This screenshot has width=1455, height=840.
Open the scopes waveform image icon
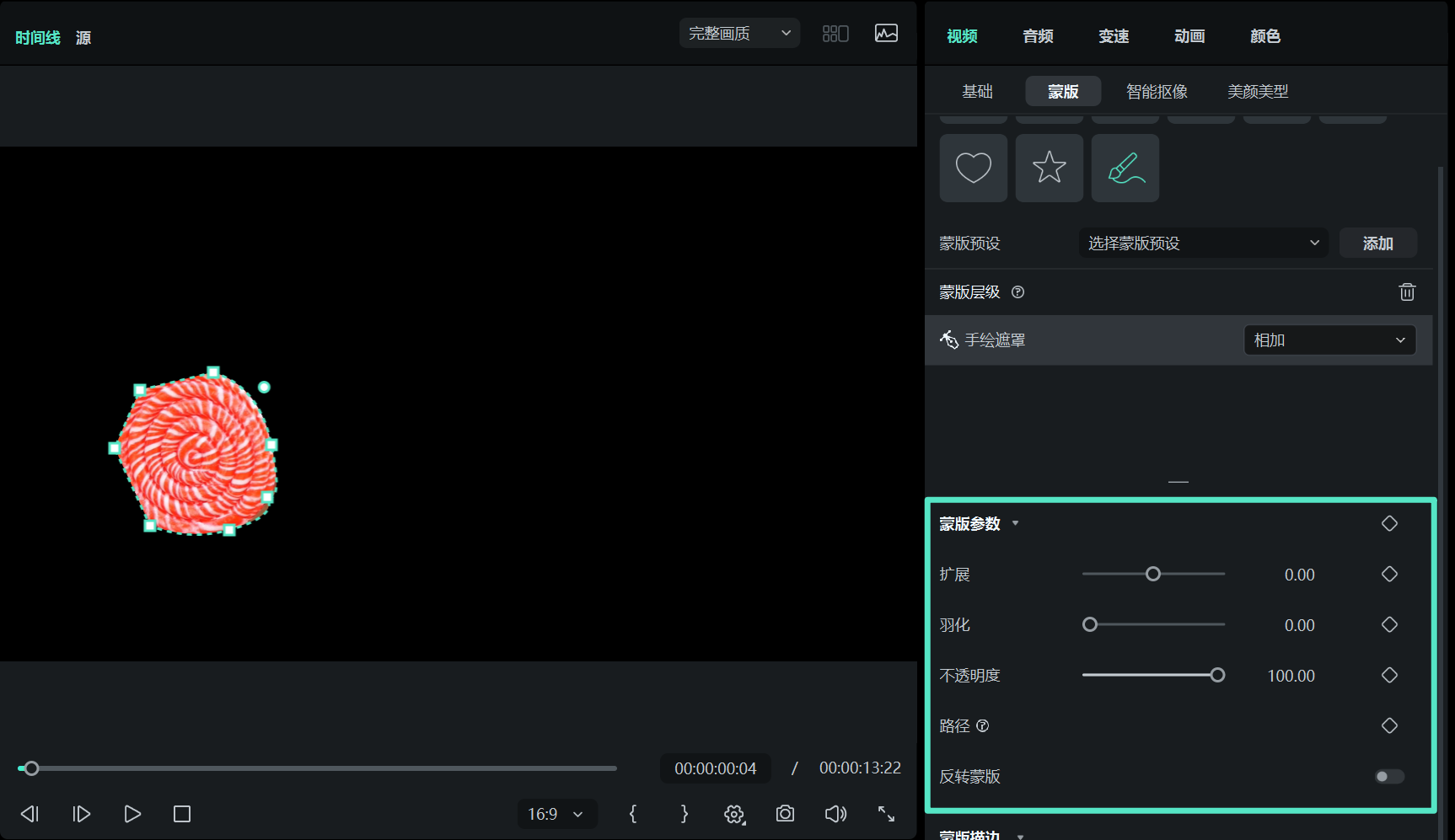[886, 34]
